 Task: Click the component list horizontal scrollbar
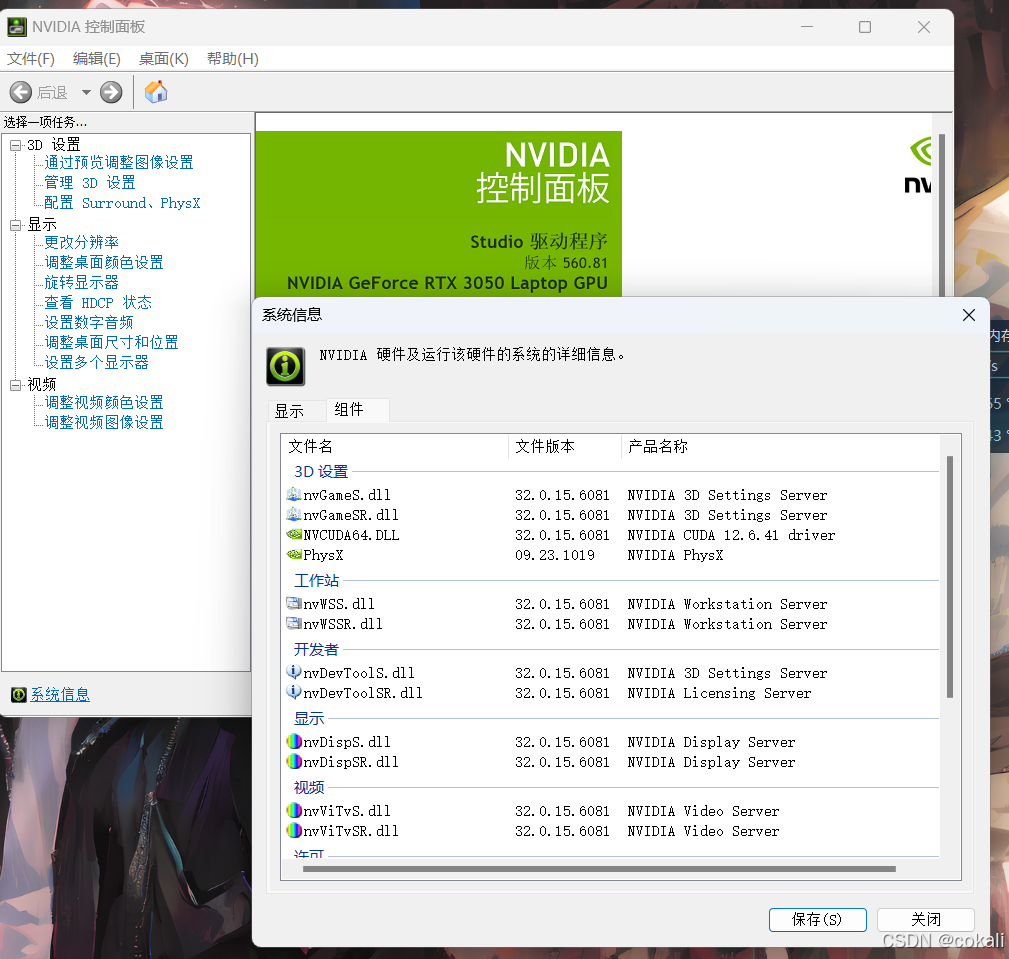coord(599,869)
